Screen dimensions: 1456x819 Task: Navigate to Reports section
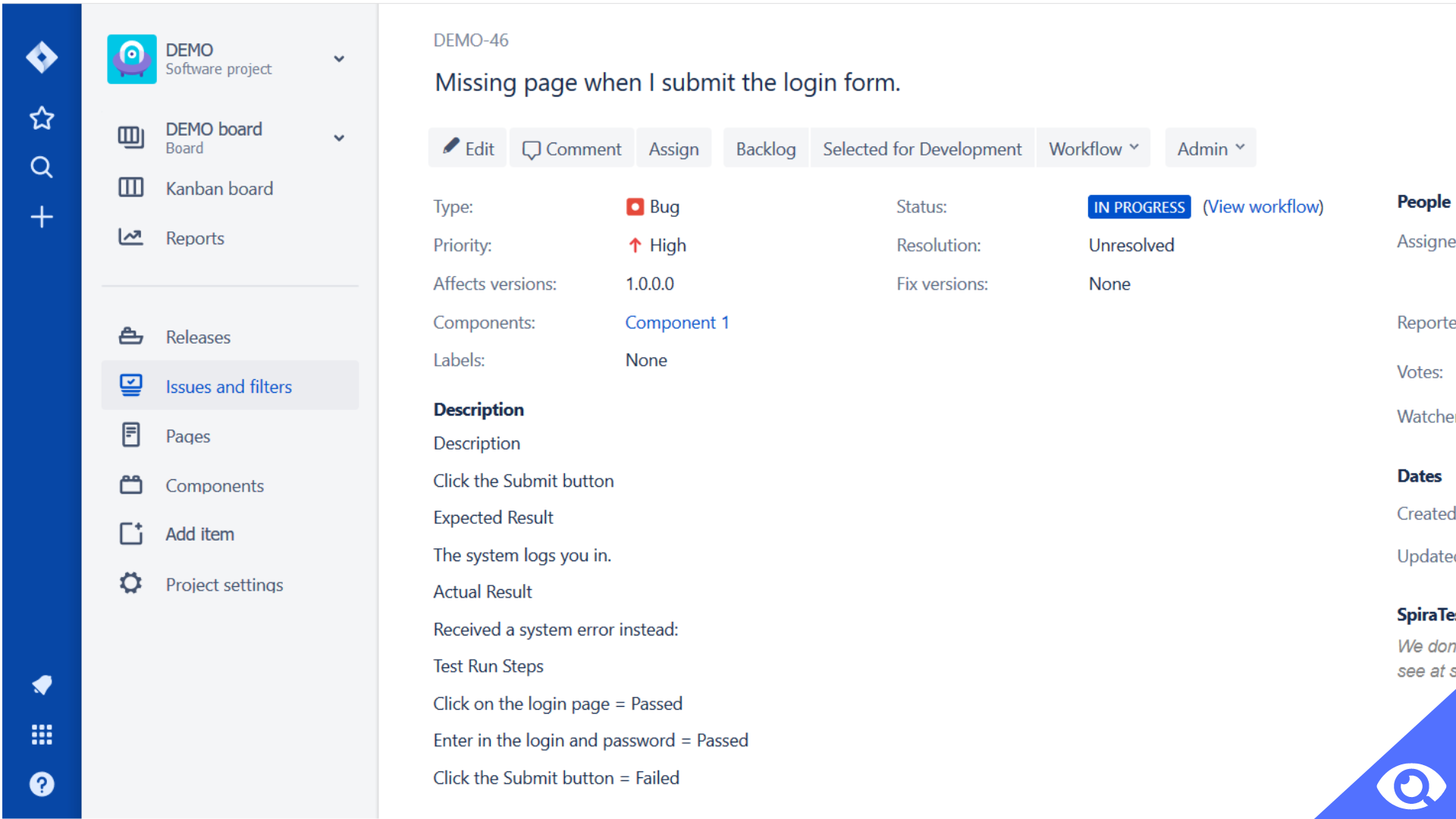coord(195,238)
